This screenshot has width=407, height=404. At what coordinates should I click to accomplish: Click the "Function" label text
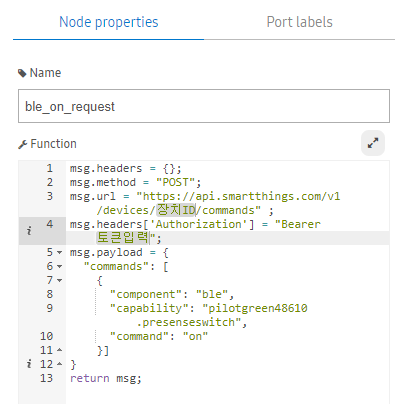tap(53, 144)
